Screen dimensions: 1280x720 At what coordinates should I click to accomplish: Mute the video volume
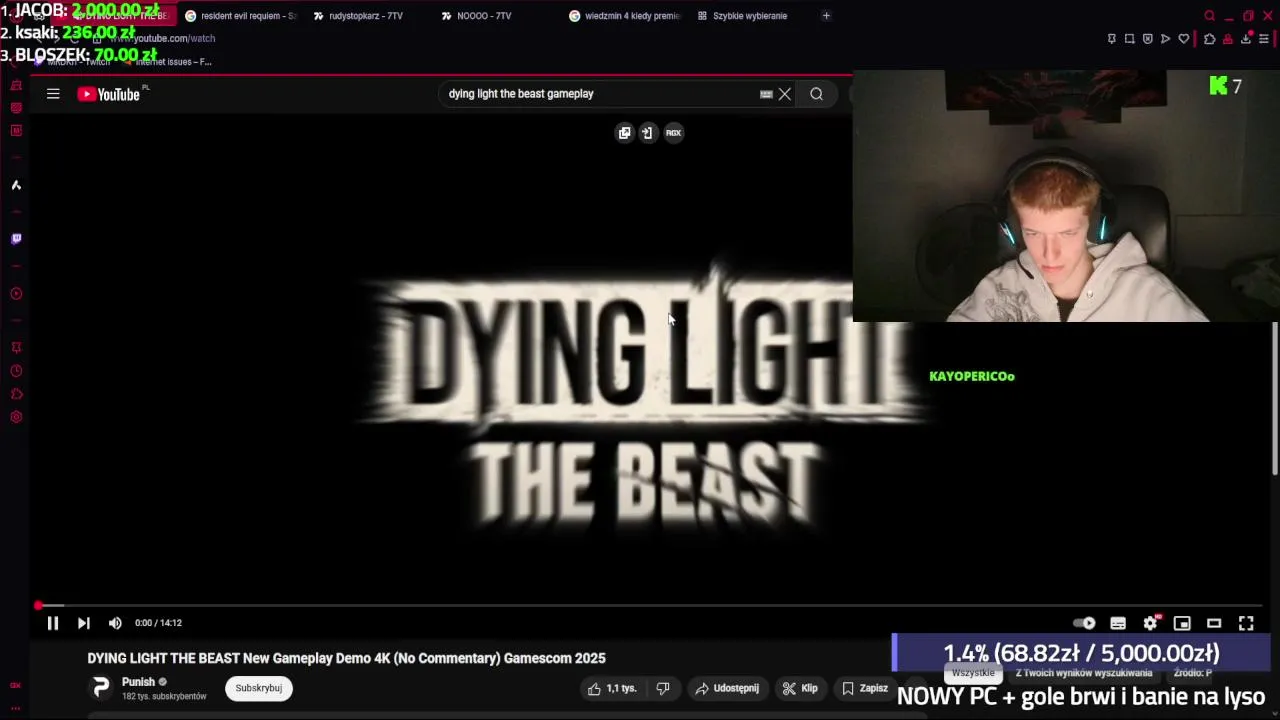(115, 623)
